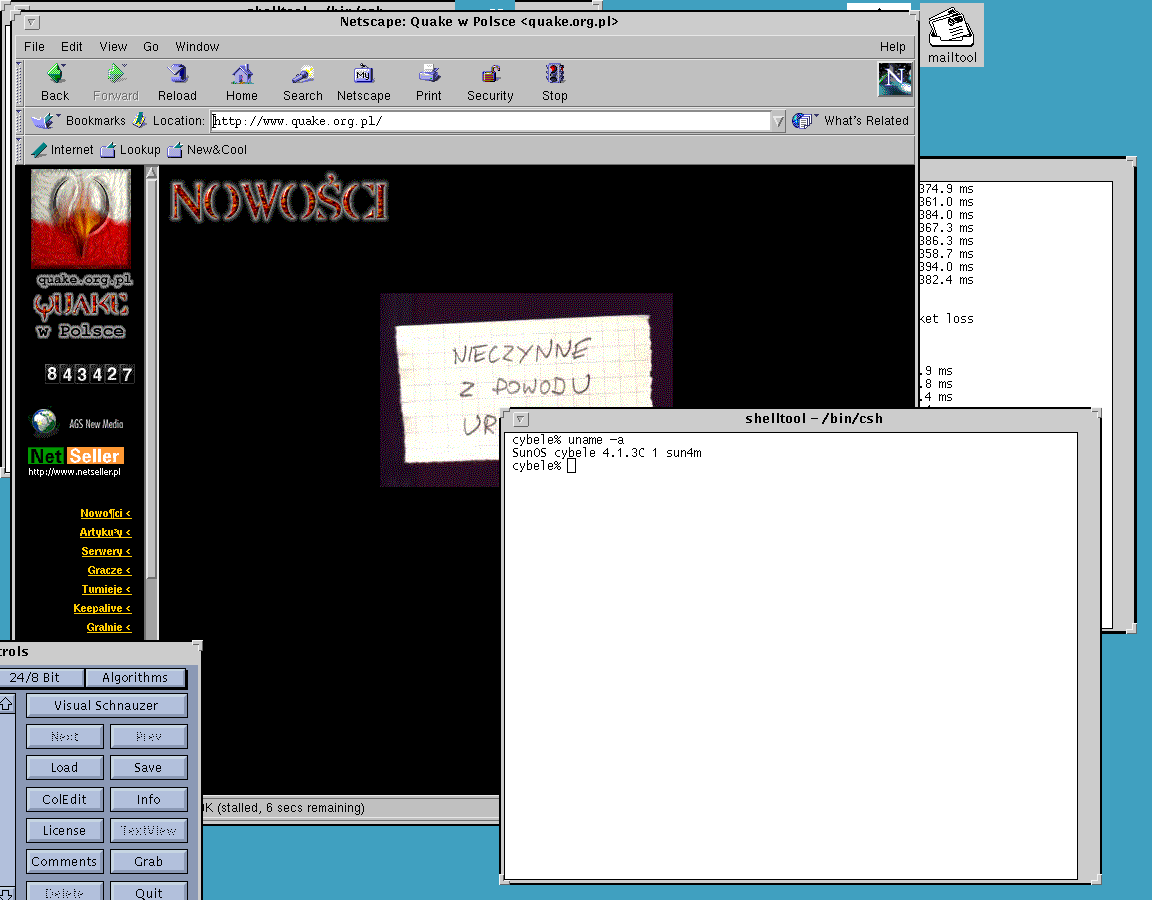The height and width of the screenshot is (900, 1152).
Task: Open the Go menu
Action: tap(151, 46)
